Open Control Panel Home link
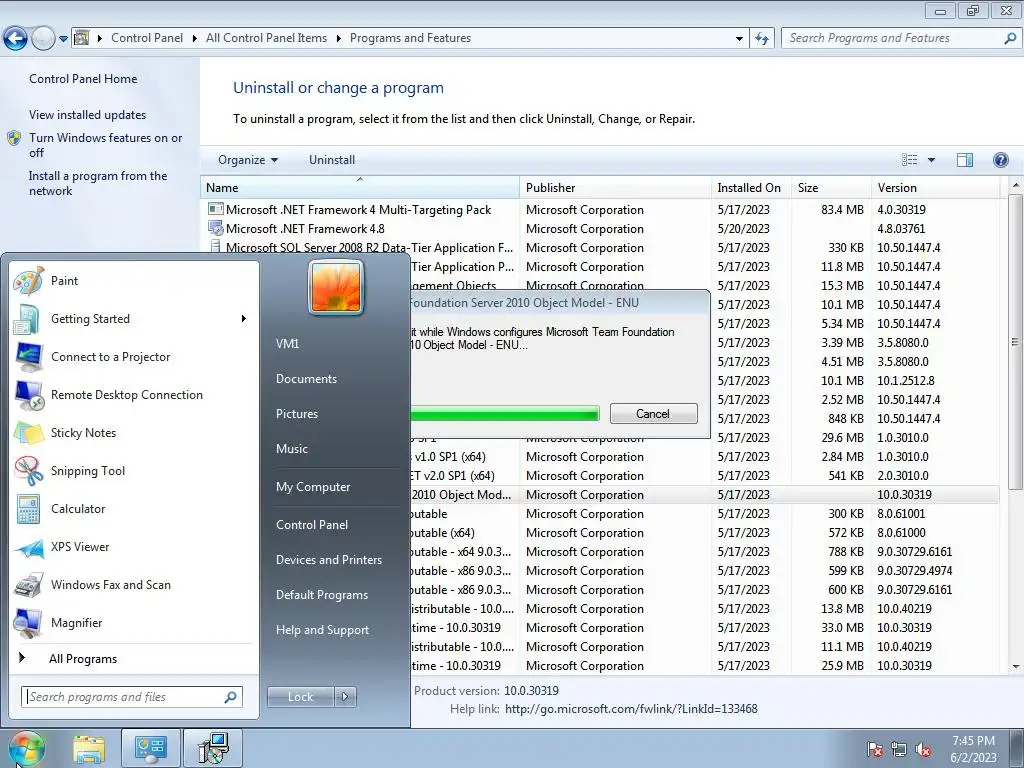 [x=83, y=79]
